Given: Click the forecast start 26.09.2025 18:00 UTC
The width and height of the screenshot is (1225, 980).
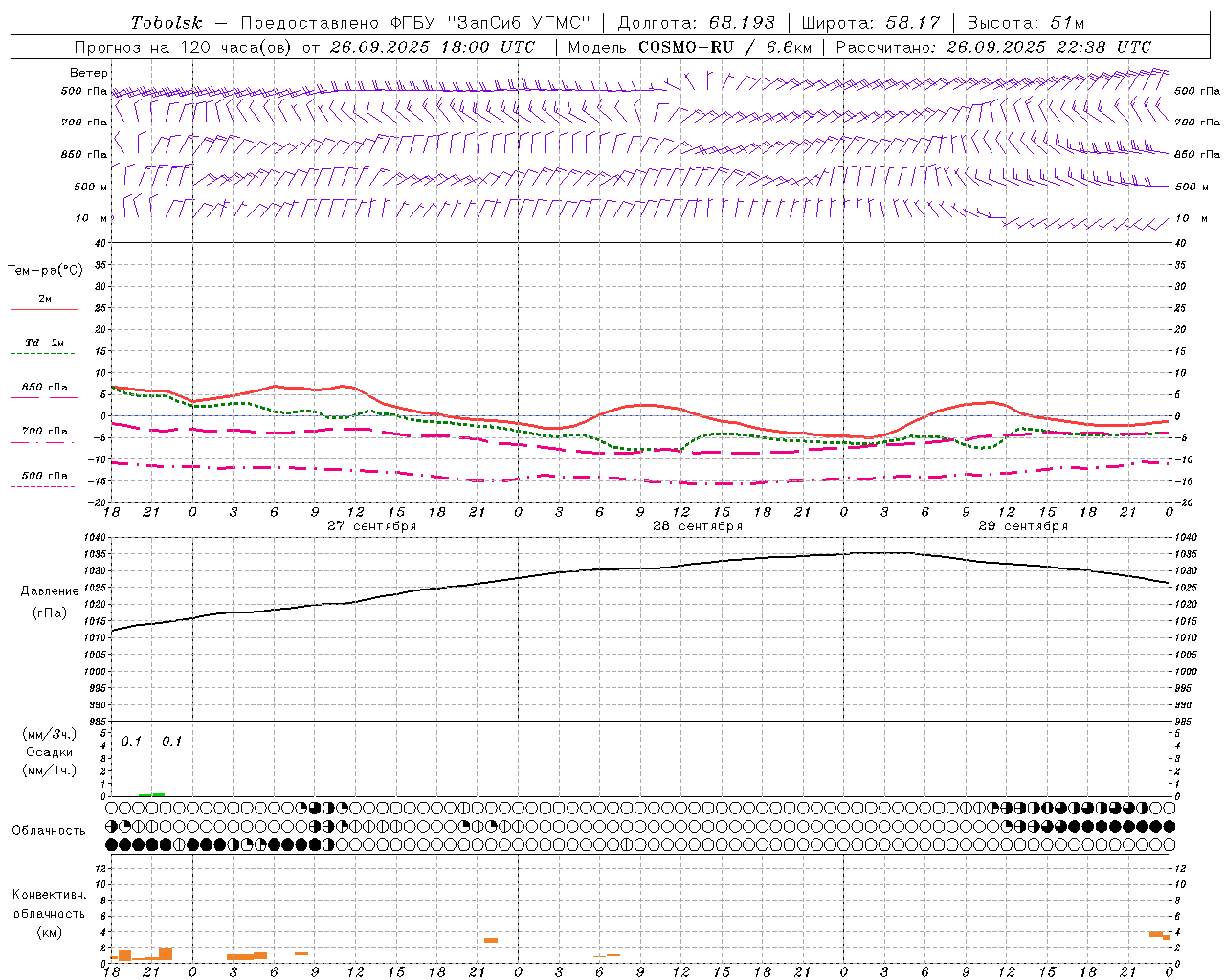Looking at the screenshot, I should coord(433,47).
